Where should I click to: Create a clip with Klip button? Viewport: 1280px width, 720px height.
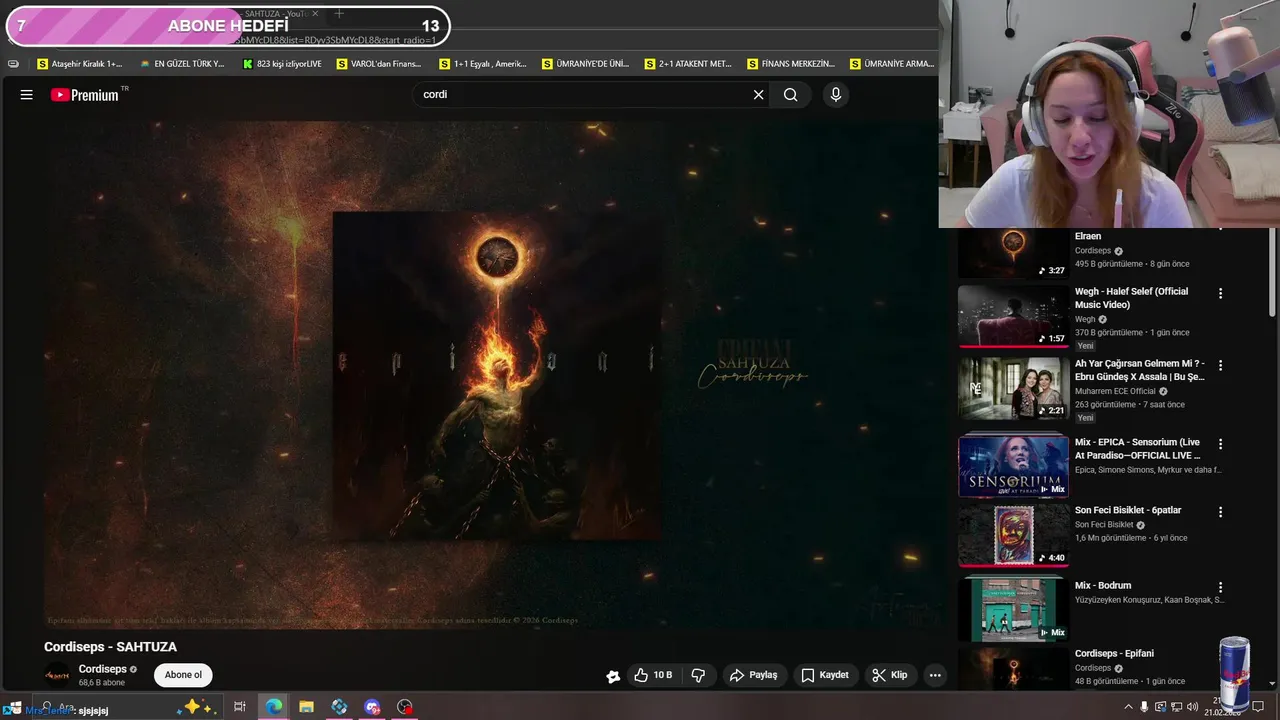click(889, 675)
